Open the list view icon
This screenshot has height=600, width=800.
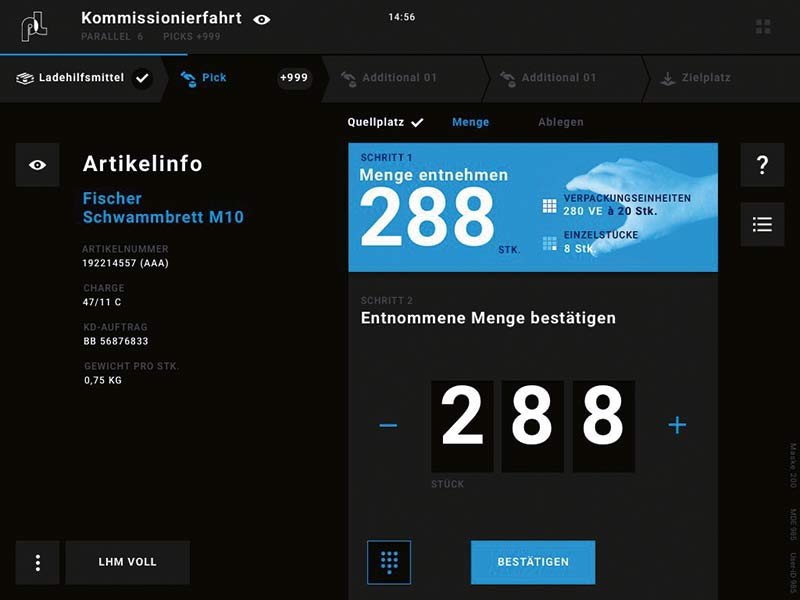(x=762, y=224)
